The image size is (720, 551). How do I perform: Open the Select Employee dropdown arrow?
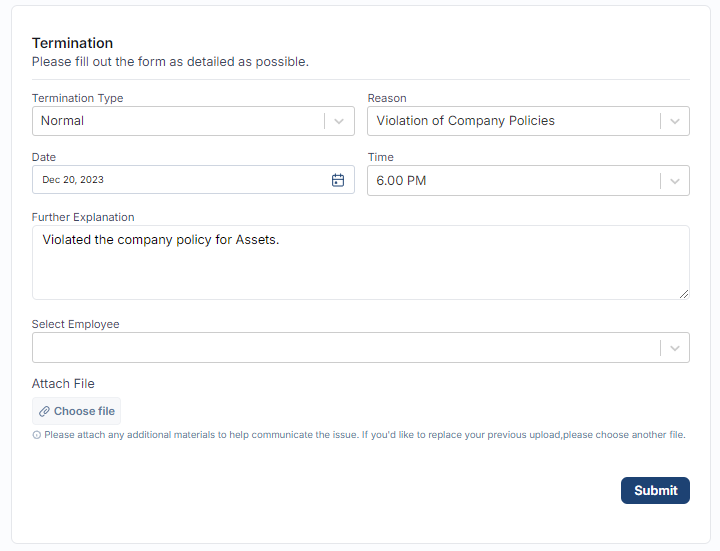coord(675,348)
